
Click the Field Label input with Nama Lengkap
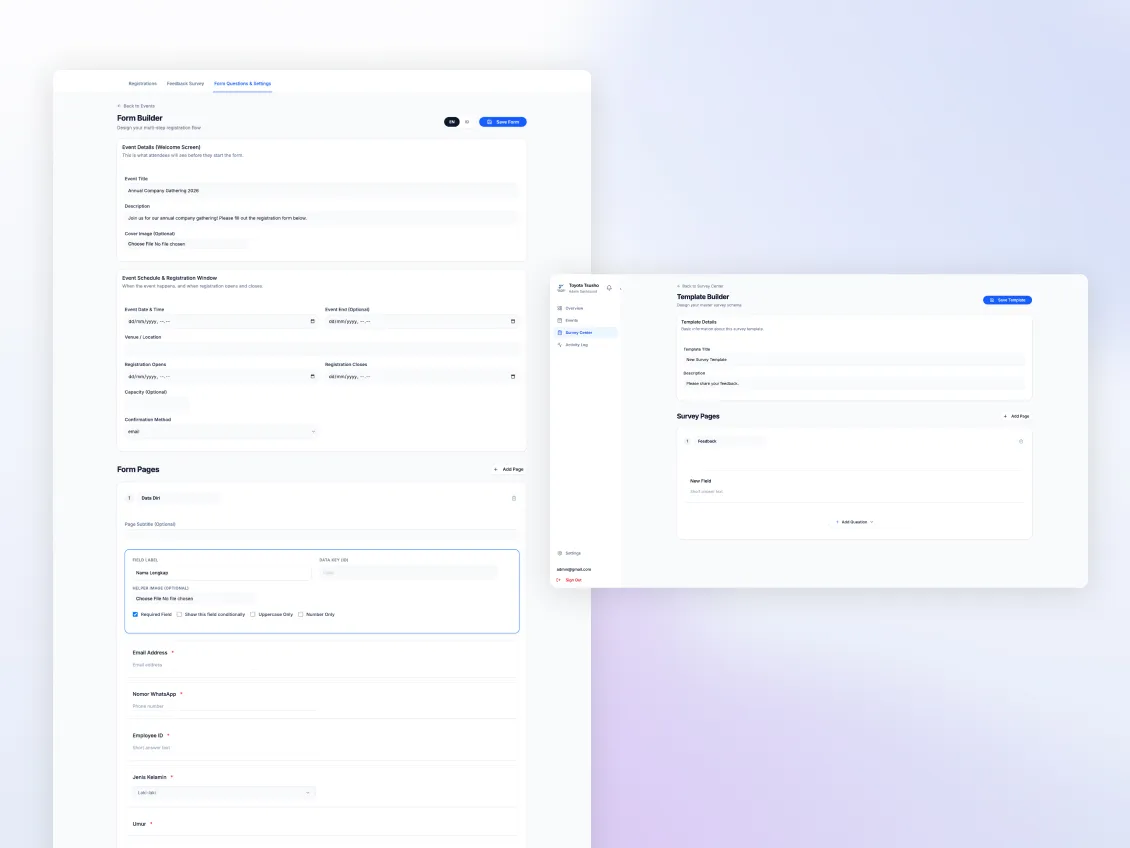[x=222, y=573]
